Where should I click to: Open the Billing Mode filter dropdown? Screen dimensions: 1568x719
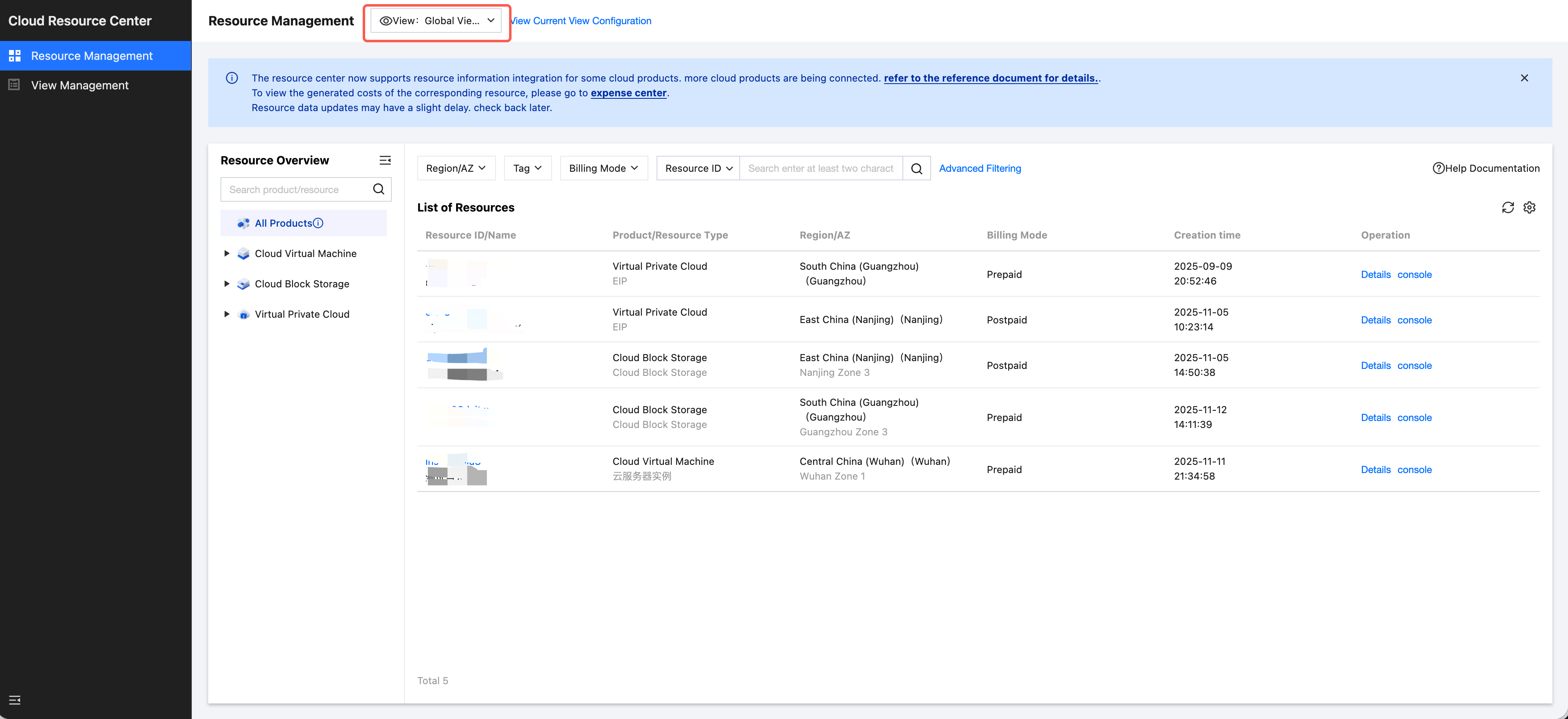pos(603,168)
